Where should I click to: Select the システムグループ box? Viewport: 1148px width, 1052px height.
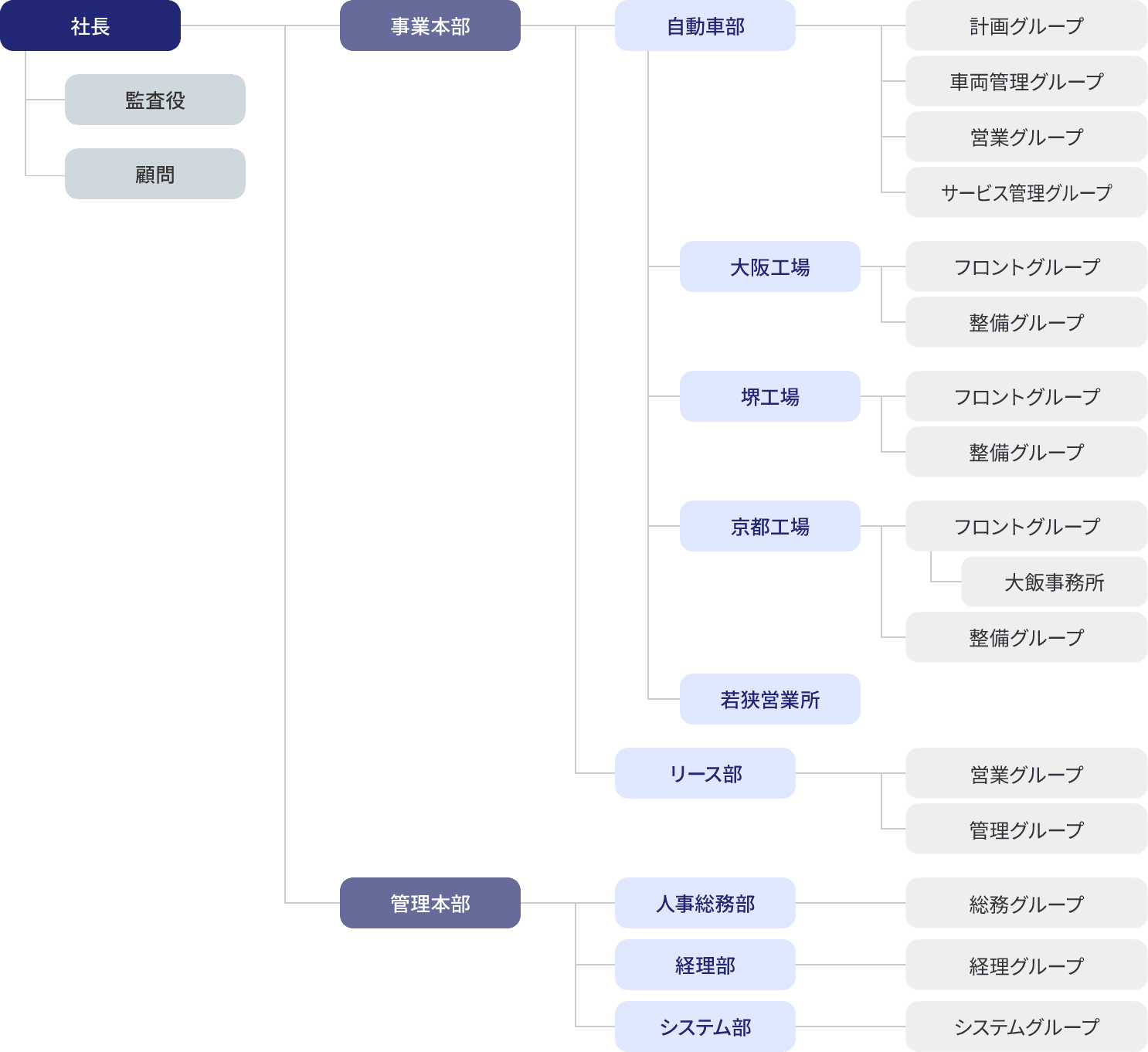point(1027,1027)
